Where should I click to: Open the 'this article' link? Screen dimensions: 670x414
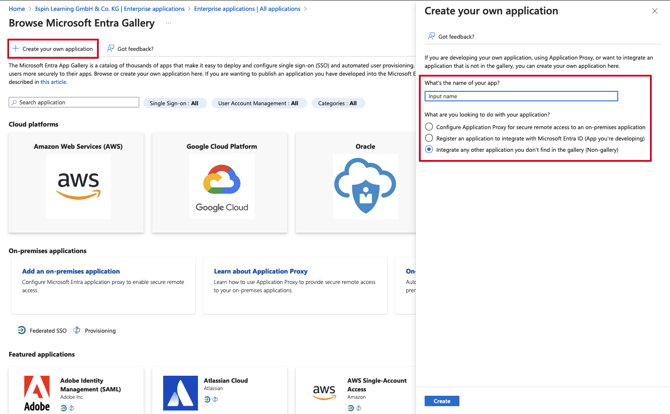[53, 82]
